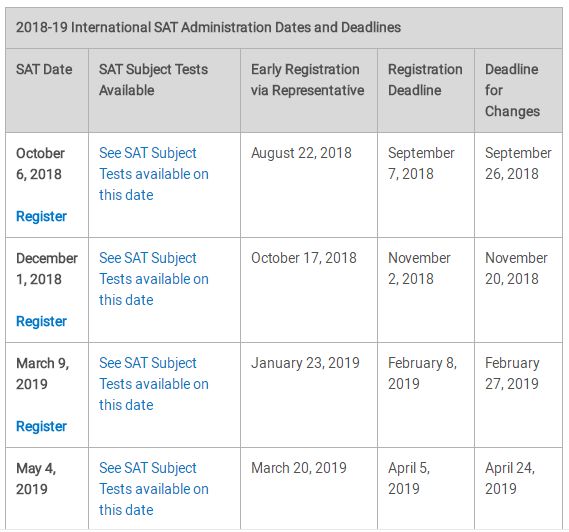
Task: Click the Deadline for Changes column header
Action: (512, 90)
